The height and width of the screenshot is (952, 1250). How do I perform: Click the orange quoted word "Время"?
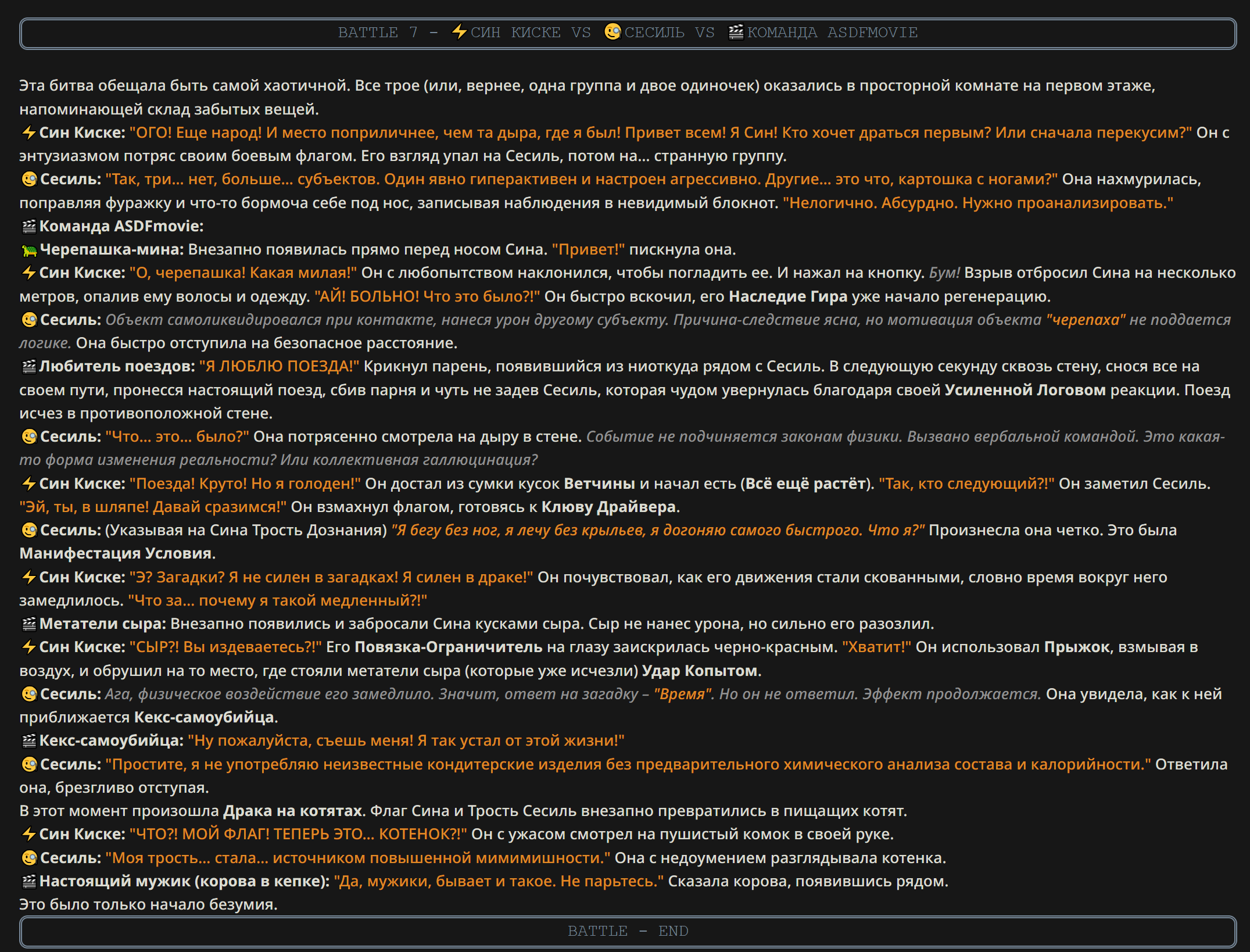pyautogui.click(x=683, y=694)
